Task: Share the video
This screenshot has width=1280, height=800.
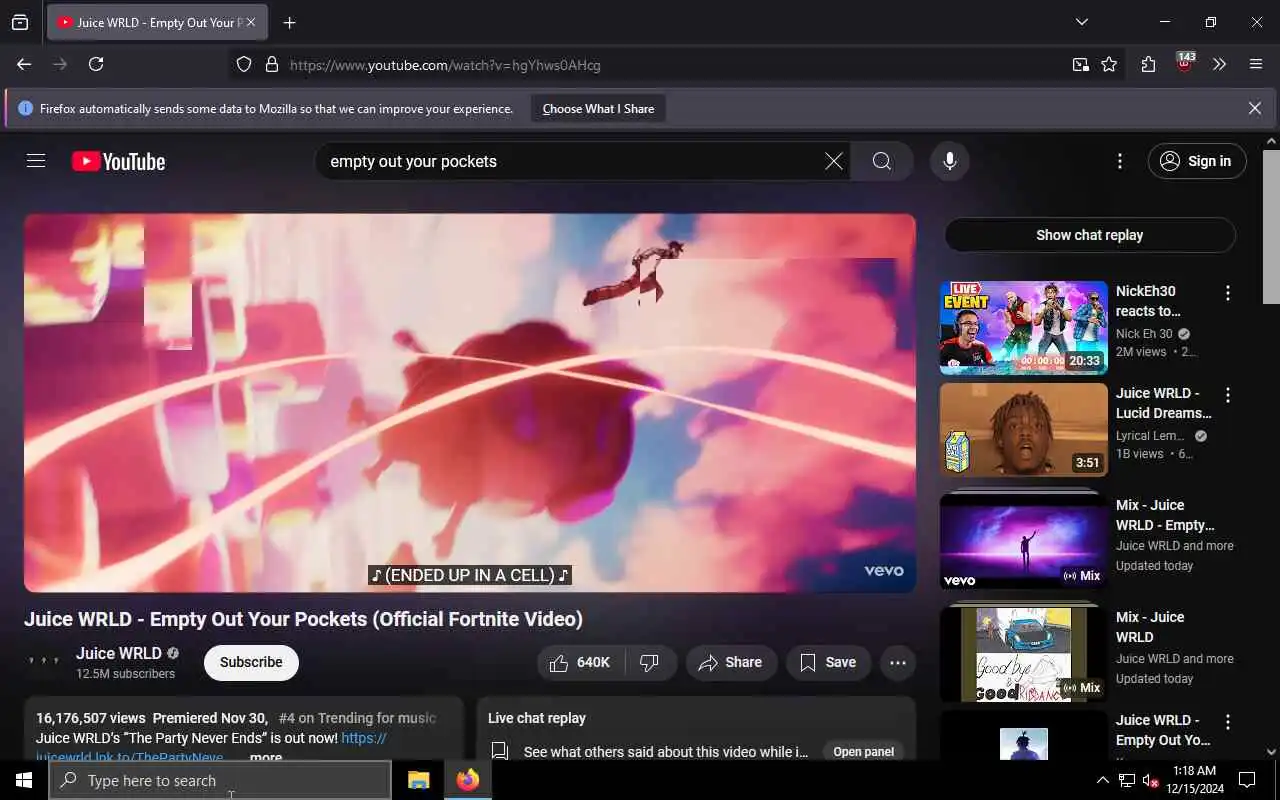Action: click(731, 662)
